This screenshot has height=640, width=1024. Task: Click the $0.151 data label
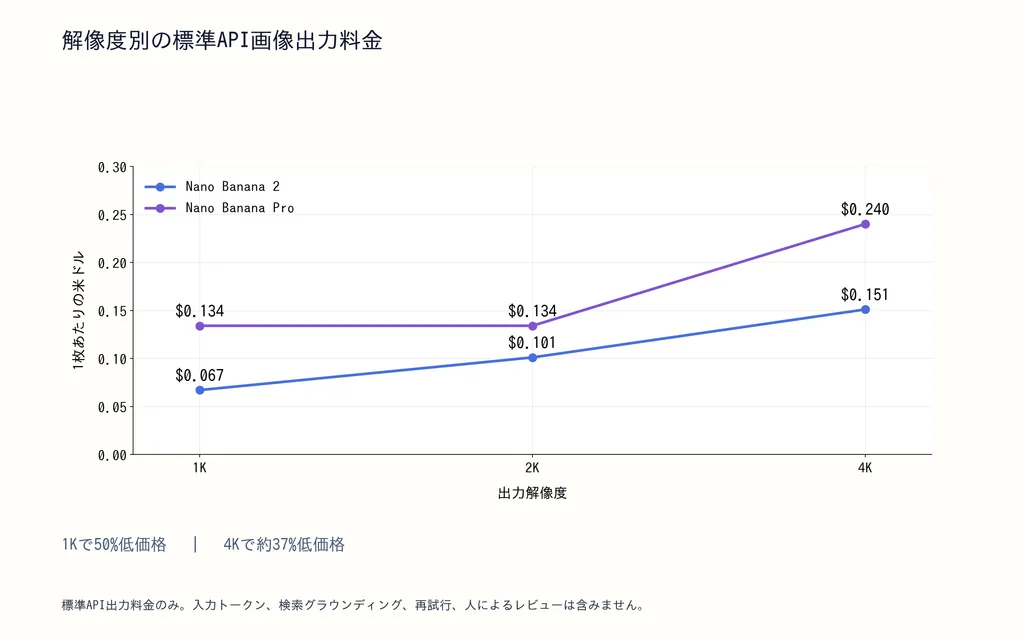click(x=865, y=295)
